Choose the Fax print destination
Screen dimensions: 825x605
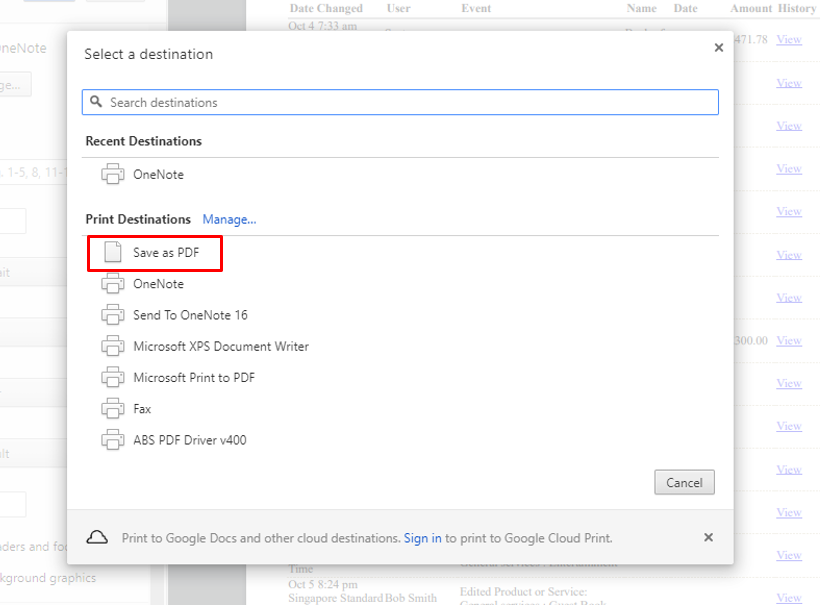[x=142, y=409]
